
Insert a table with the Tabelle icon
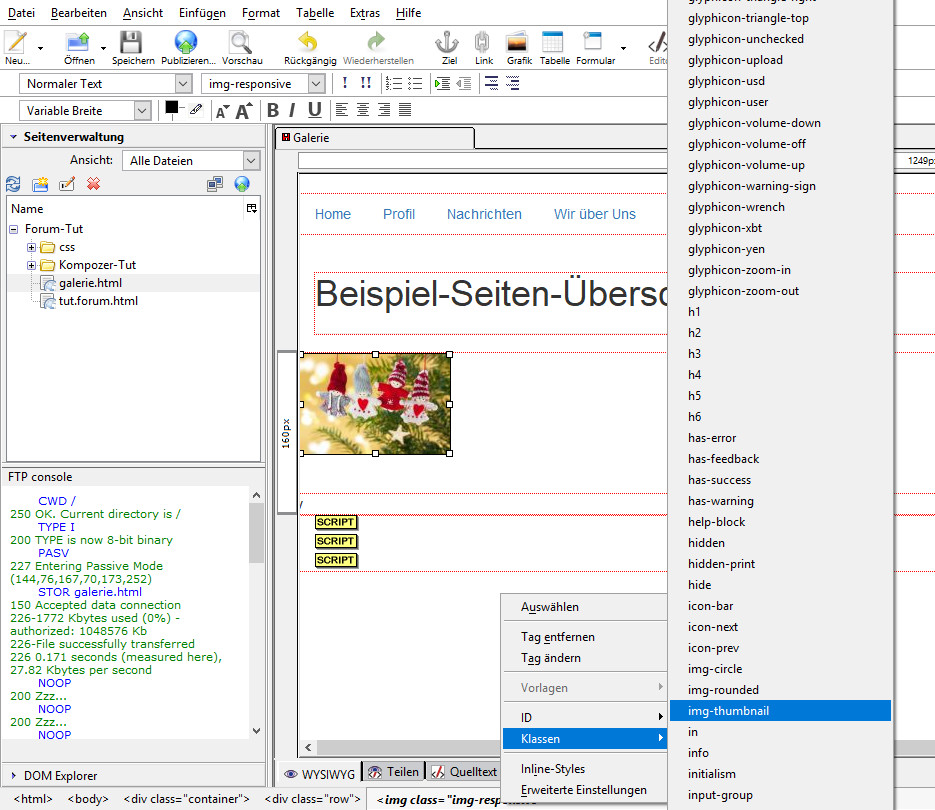point(553,43)
